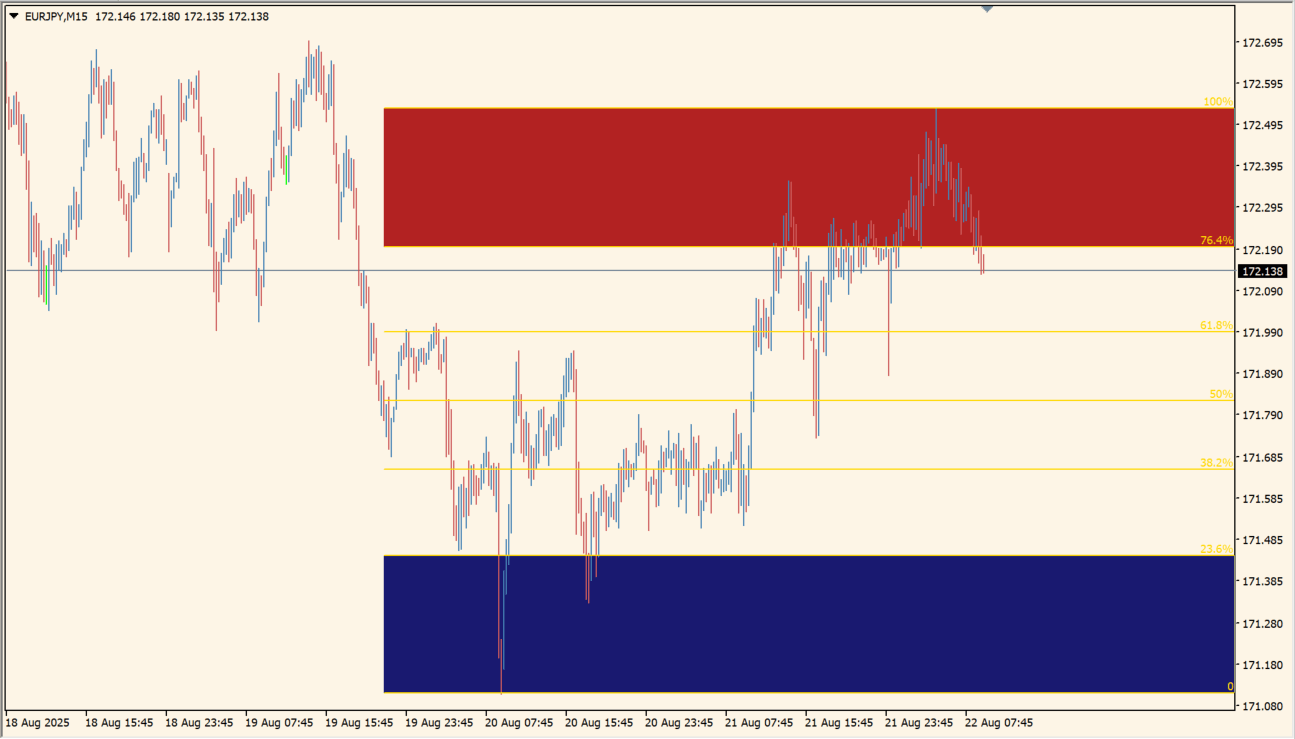
Task: Click price scale value 172.090
Action: click(1262, 291)
